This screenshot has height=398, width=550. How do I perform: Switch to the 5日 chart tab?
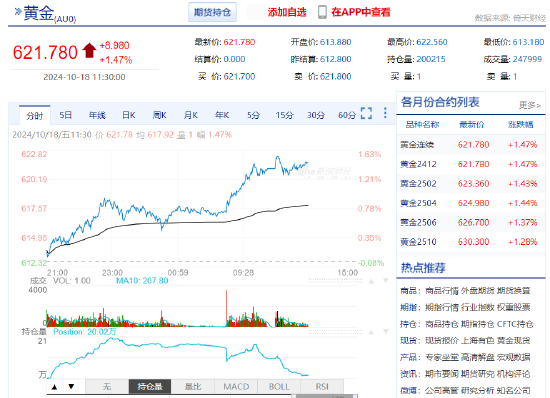pos(66,115)
